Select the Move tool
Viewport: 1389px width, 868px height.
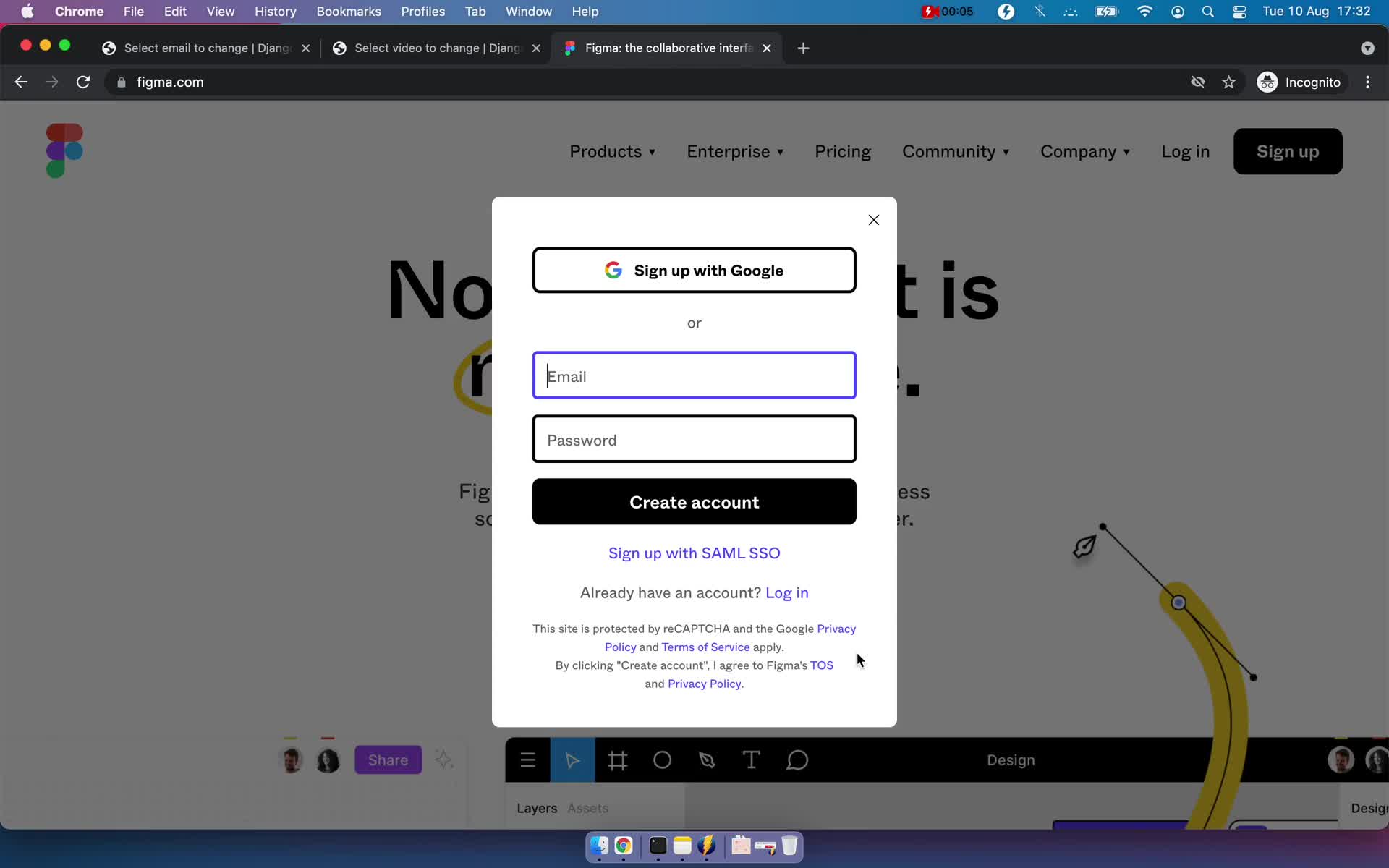coord(572,759)
